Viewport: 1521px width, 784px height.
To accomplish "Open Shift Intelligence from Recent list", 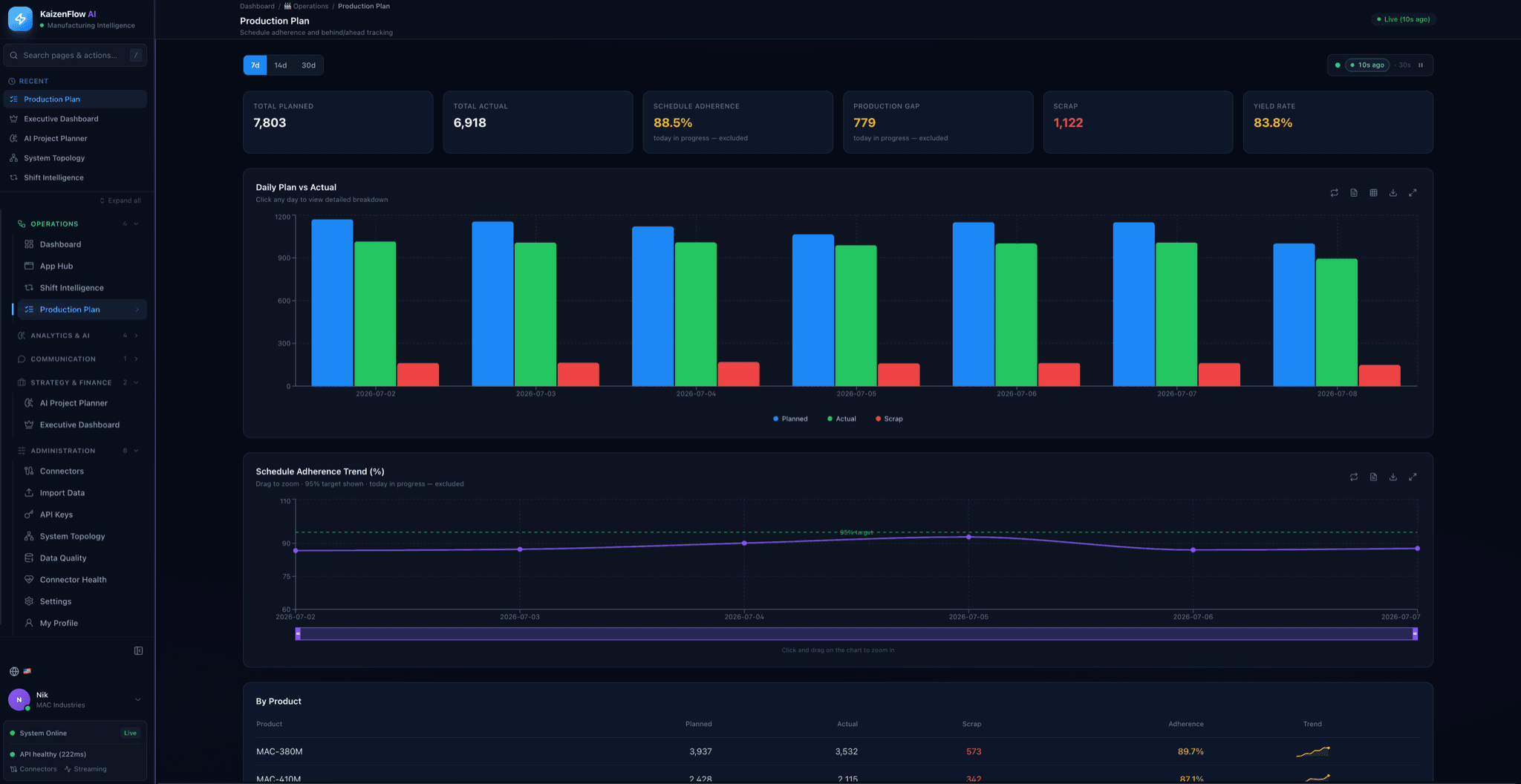I will 75,178.
